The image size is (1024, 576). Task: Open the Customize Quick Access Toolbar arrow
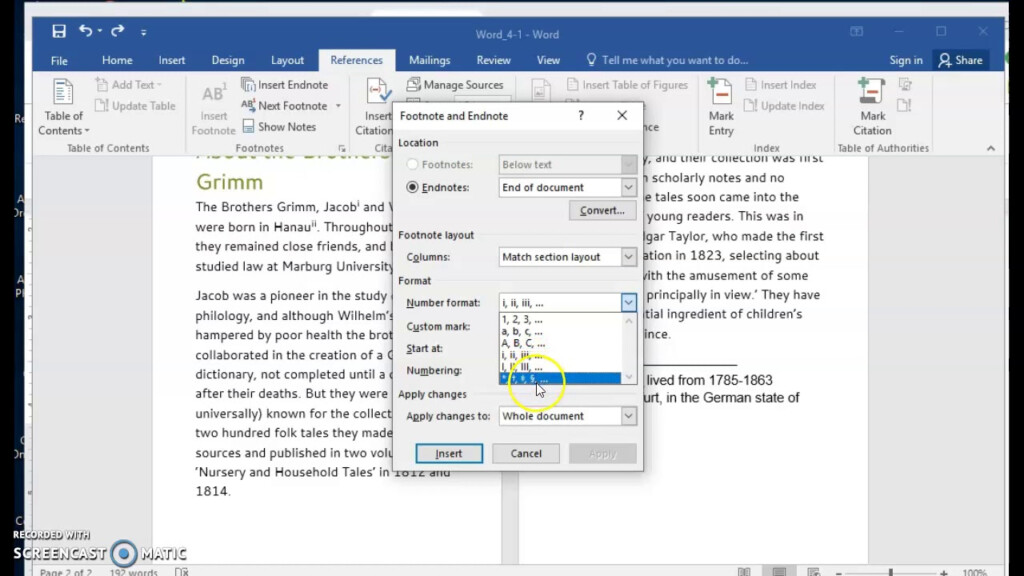click(x=144, y=31)
